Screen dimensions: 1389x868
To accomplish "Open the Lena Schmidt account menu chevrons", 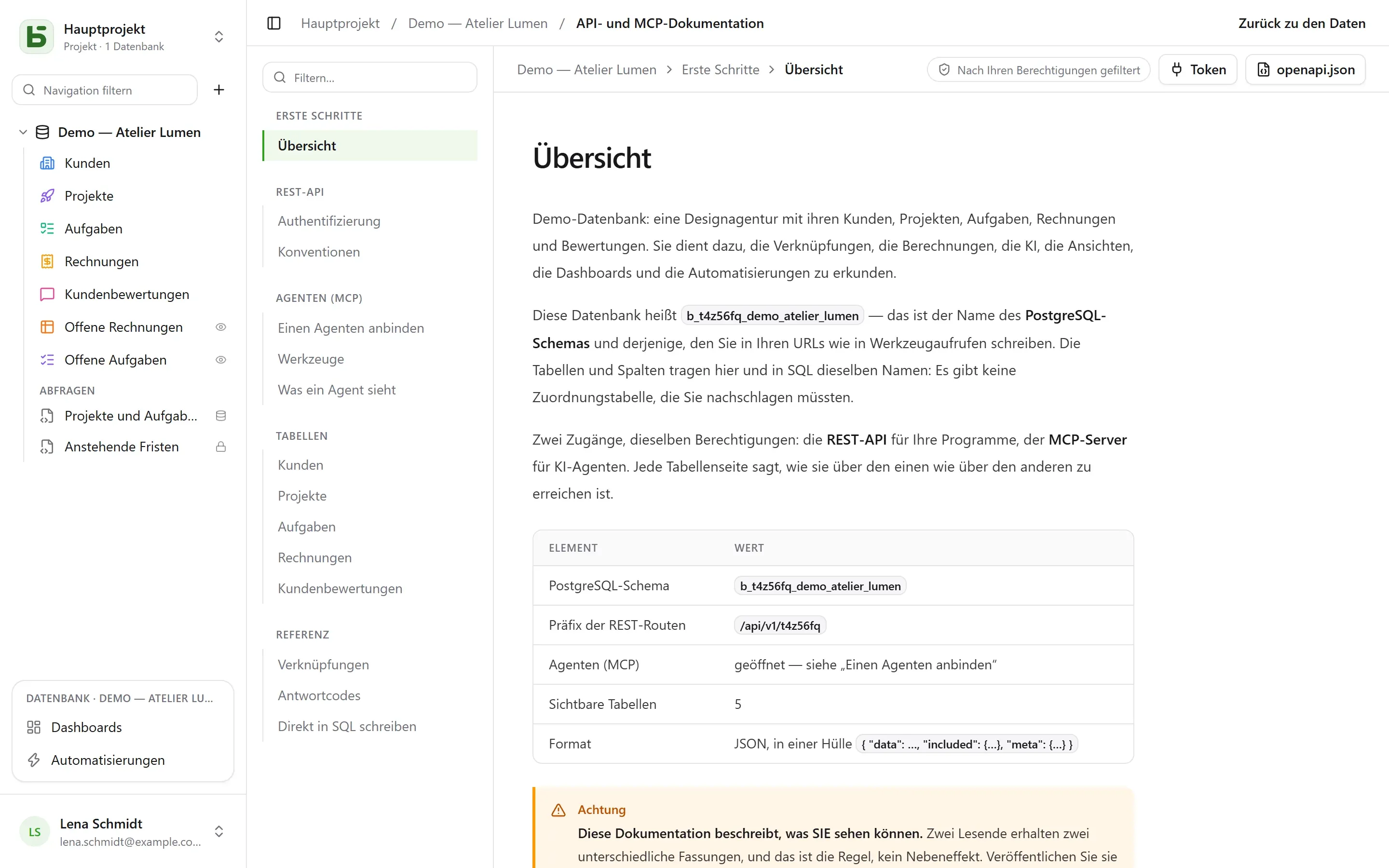I will [218, 832].
